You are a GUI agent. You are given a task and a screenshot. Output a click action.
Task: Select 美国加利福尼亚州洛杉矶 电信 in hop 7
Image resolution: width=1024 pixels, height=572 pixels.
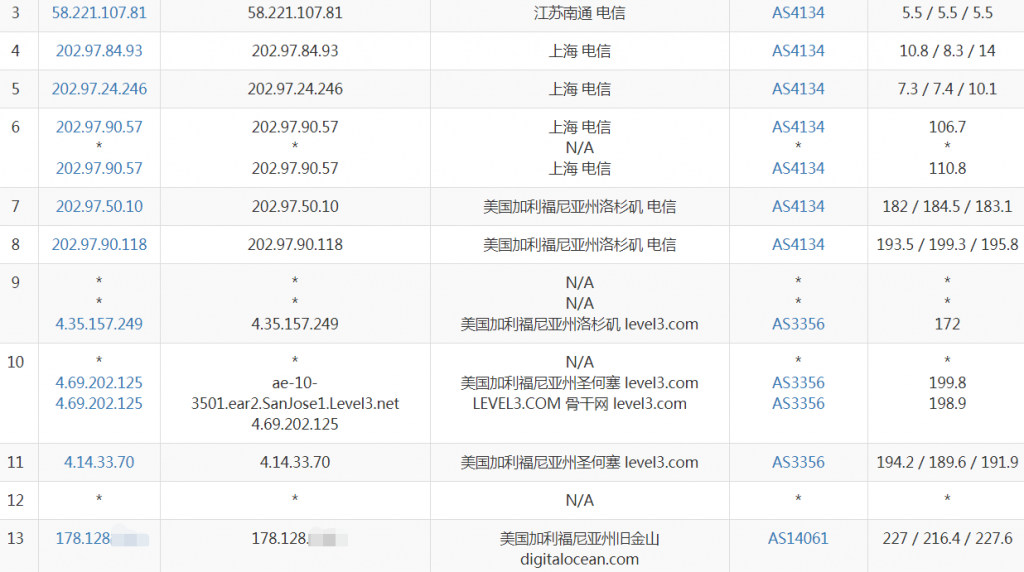click(x=579, y=206)
